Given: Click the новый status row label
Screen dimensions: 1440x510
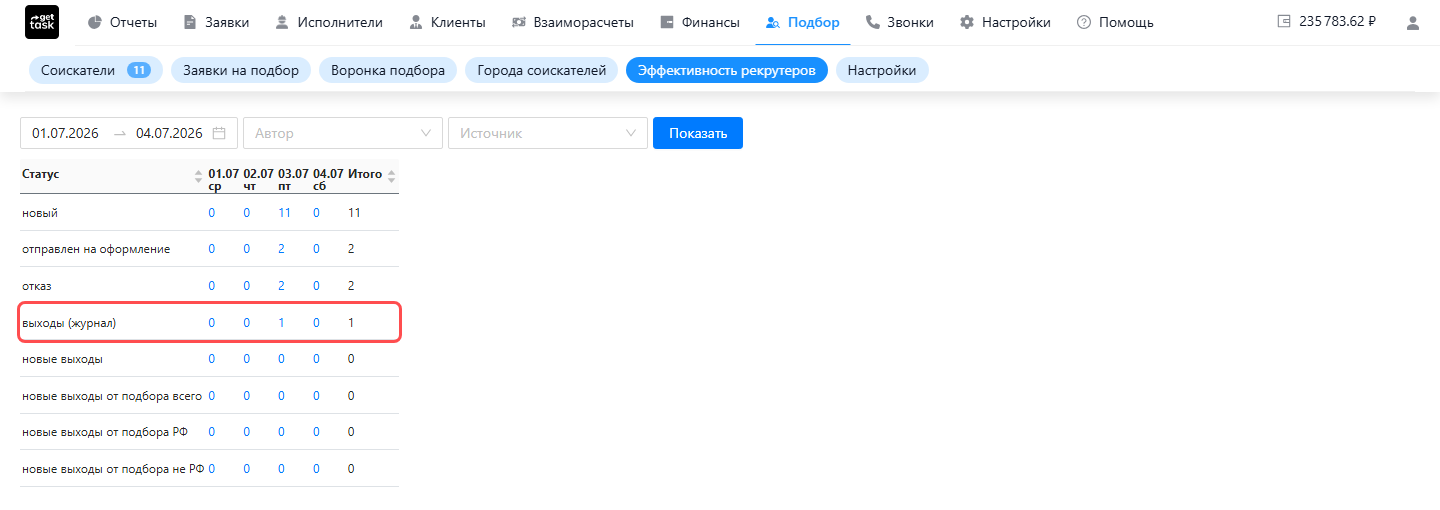Looking at the screenshot, I should (40, 213).
